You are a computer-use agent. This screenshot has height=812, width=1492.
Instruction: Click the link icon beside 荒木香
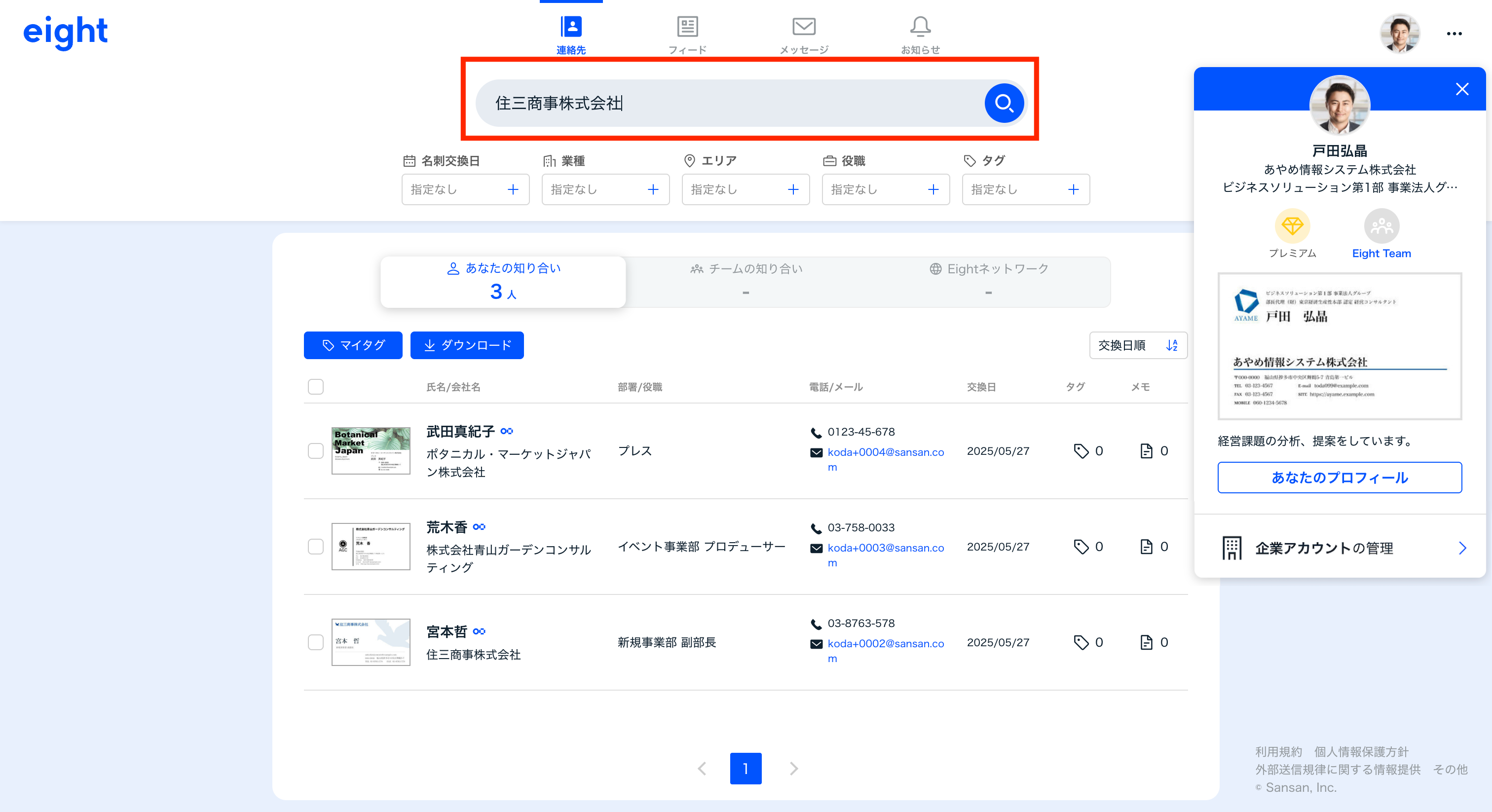tap(479, 526)
